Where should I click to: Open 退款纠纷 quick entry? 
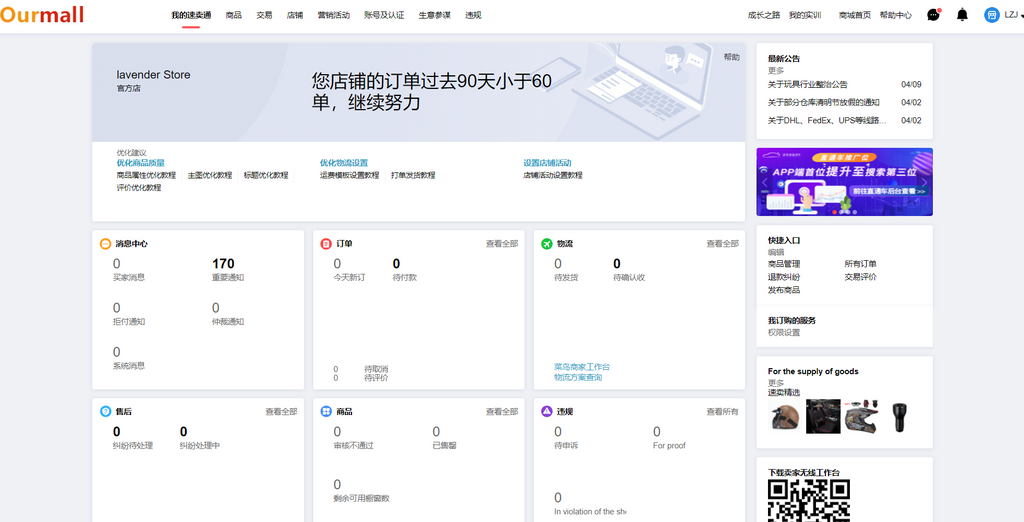point(784,277)
